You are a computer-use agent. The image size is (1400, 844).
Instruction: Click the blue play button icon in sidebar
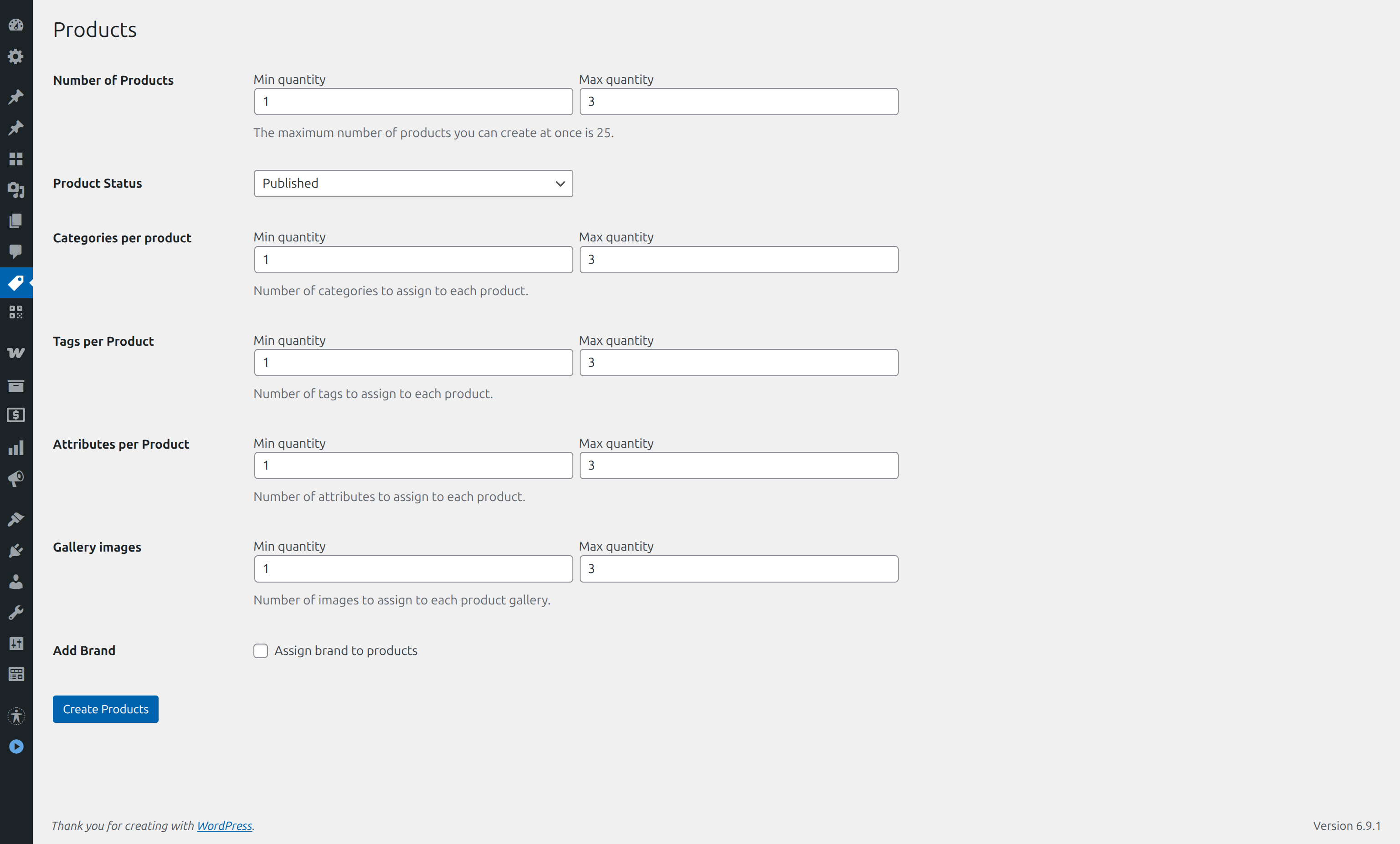coord(16,747)
